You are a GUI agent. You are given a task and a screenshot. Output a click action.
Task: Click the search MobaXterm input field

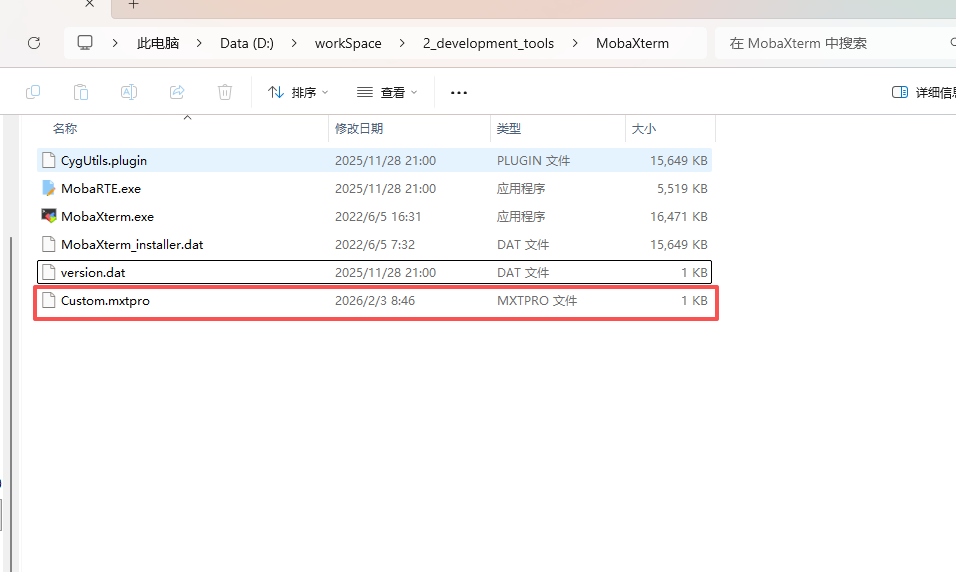830,43
